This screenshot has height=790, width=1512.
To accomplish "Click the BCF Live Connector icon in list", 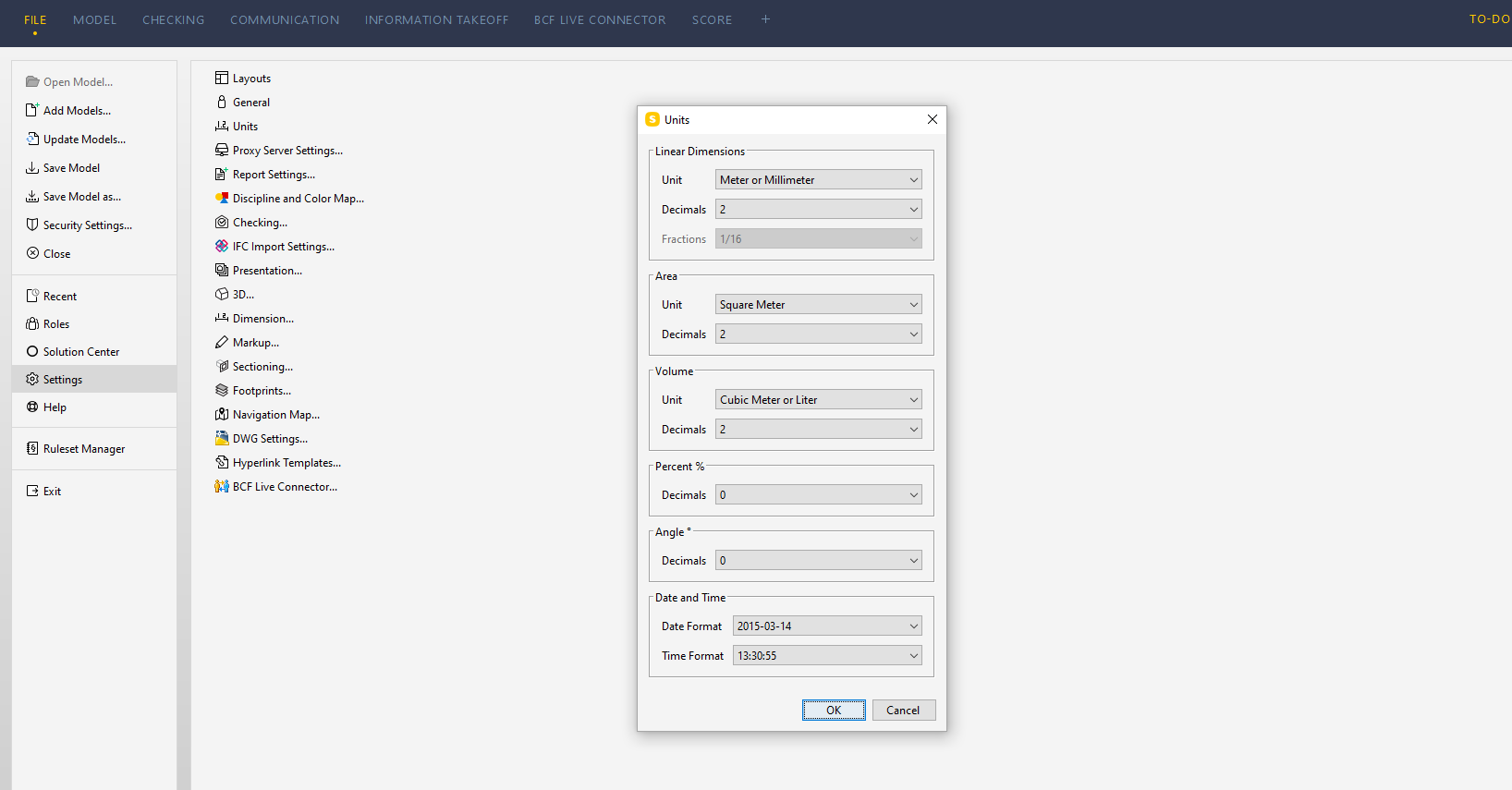I will pyautogui.click(x=222, y=486).
